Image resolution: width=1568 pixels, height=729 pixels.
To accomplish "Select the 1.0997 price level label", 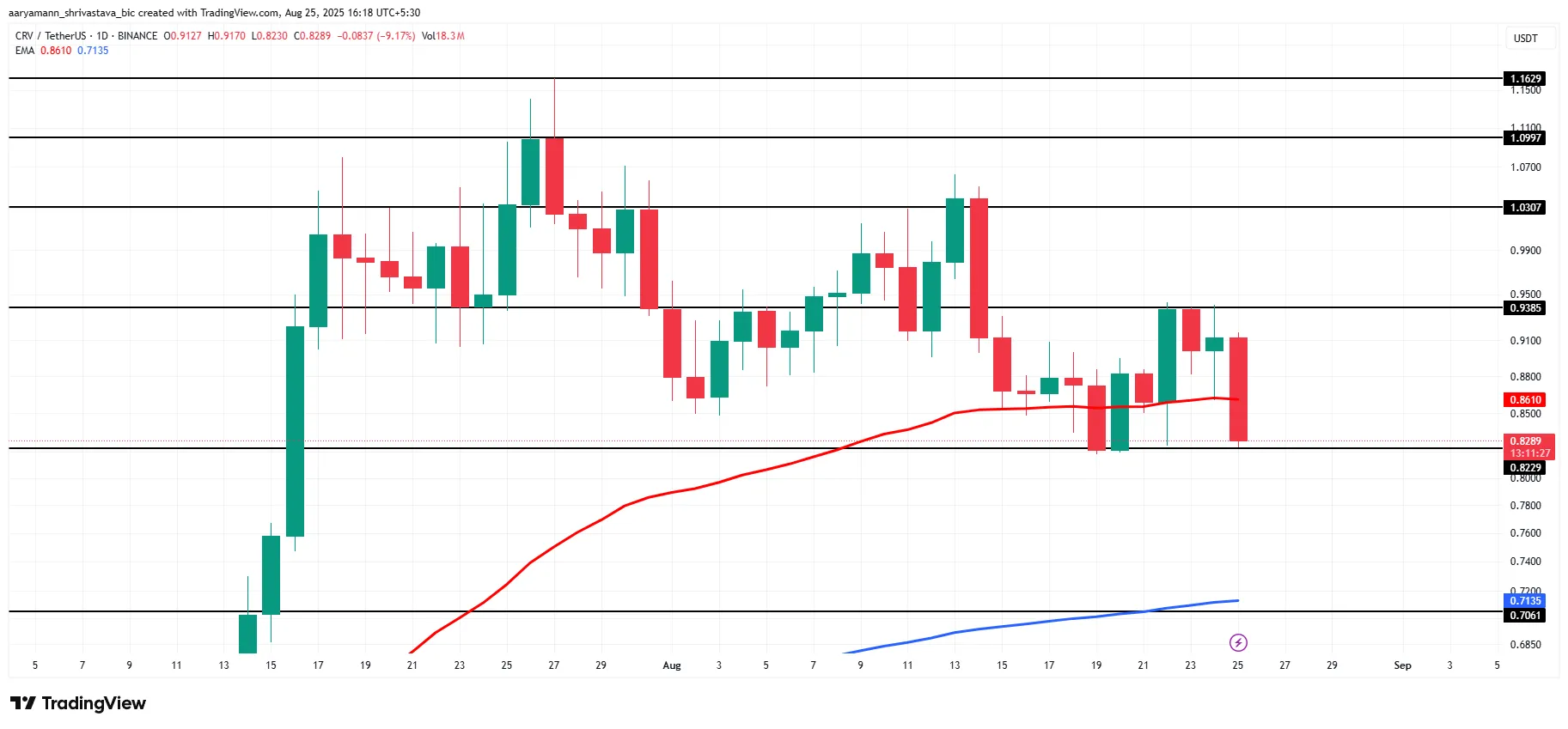I will point(1525,137).
